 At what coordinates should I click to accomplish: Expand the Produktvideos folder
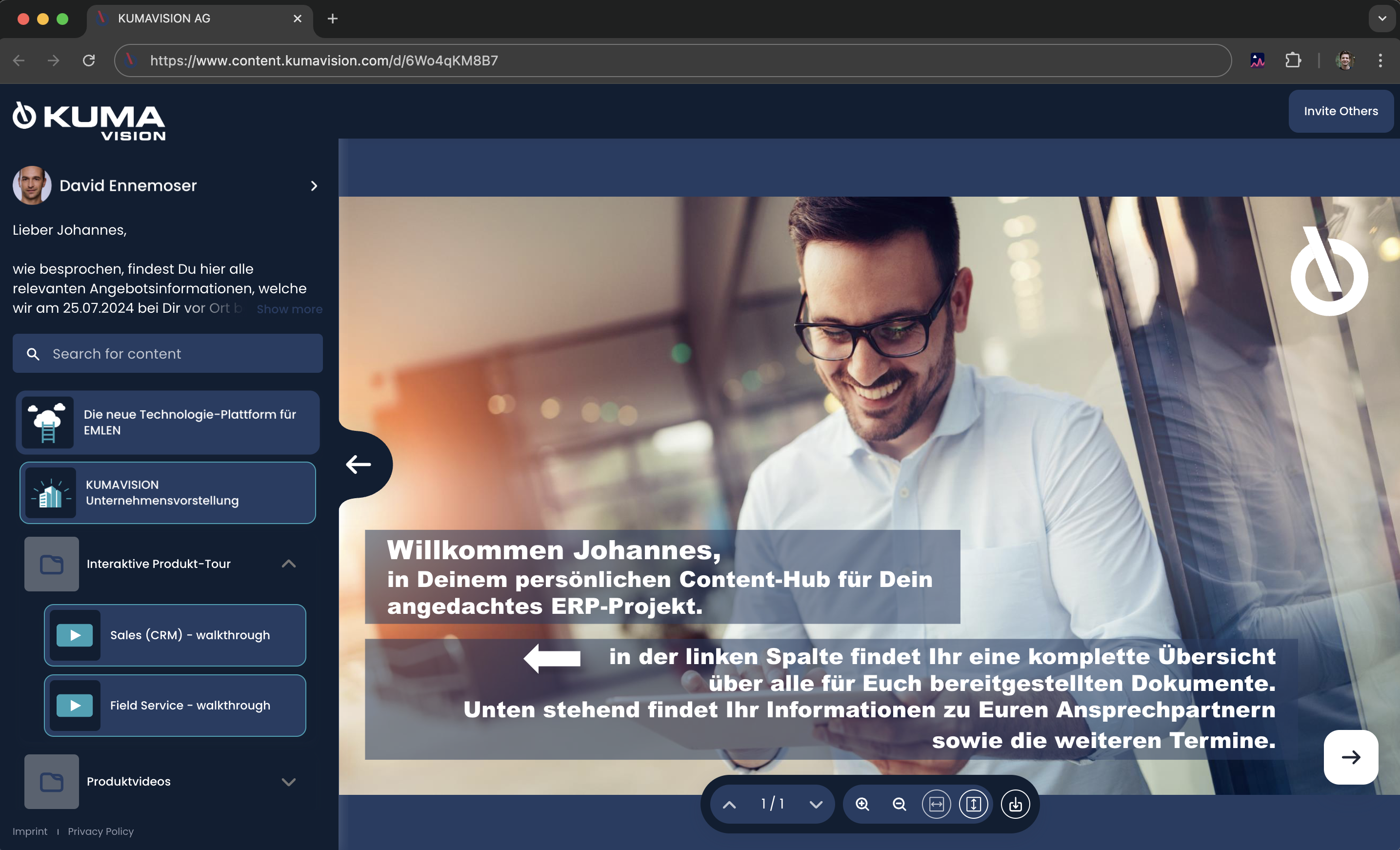pyautogui.click(x=289, y=782)
